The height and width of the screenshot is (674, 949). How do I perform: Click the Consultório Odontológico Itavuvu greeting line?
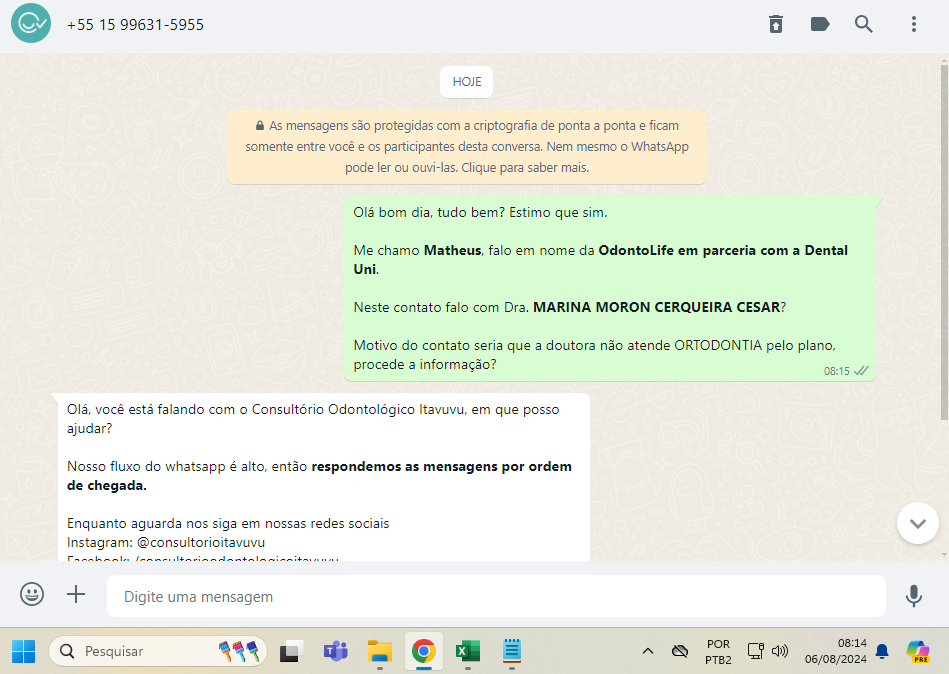click(x=313, y=419)
